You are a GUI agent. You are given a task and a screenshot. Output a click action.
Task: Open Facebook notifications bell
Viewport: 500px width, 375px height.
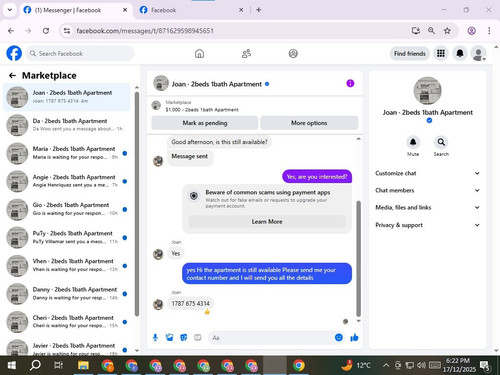pyautogui.click(x=460, y=53)
